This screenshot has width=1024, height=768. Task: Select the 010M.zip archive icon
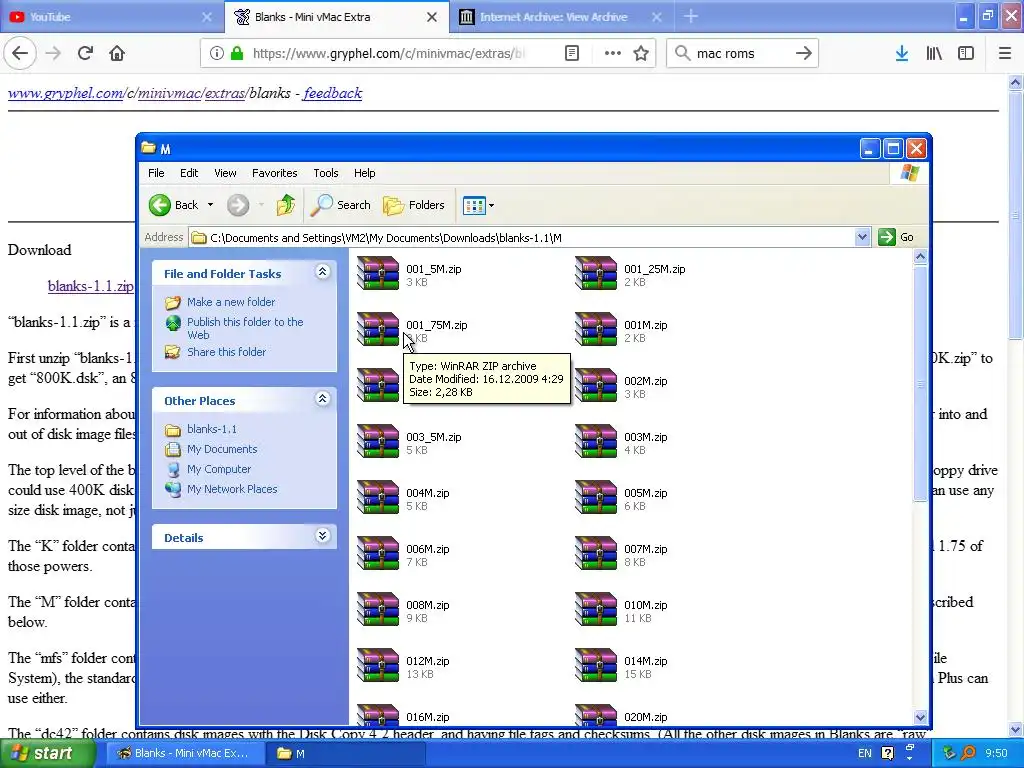[x=596, y=610]
